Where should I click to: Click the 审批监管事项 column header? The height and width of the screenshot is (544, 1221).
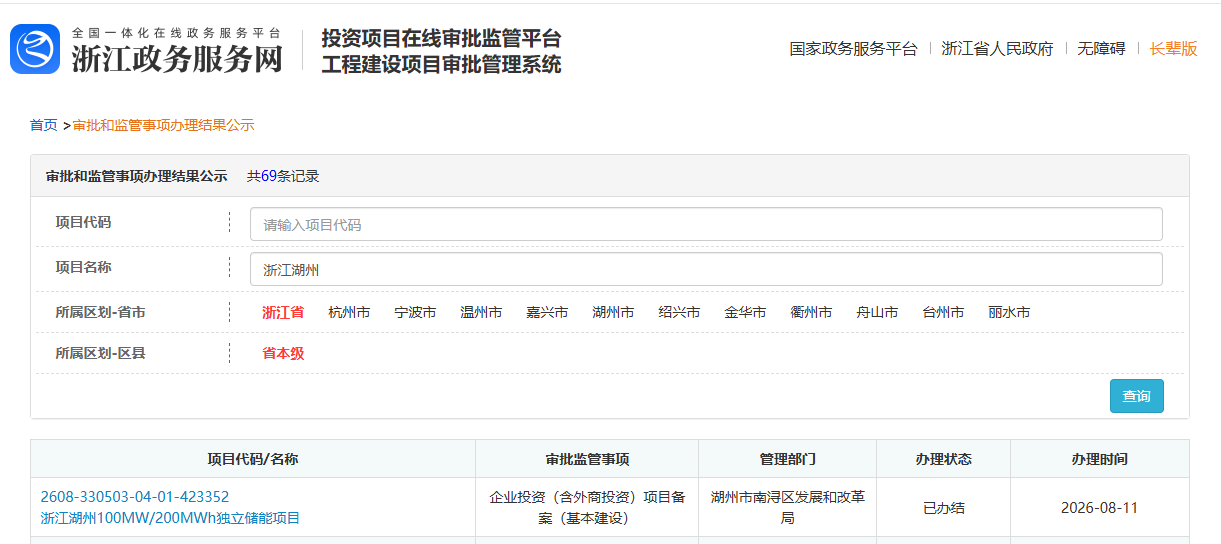coord(587,459)
